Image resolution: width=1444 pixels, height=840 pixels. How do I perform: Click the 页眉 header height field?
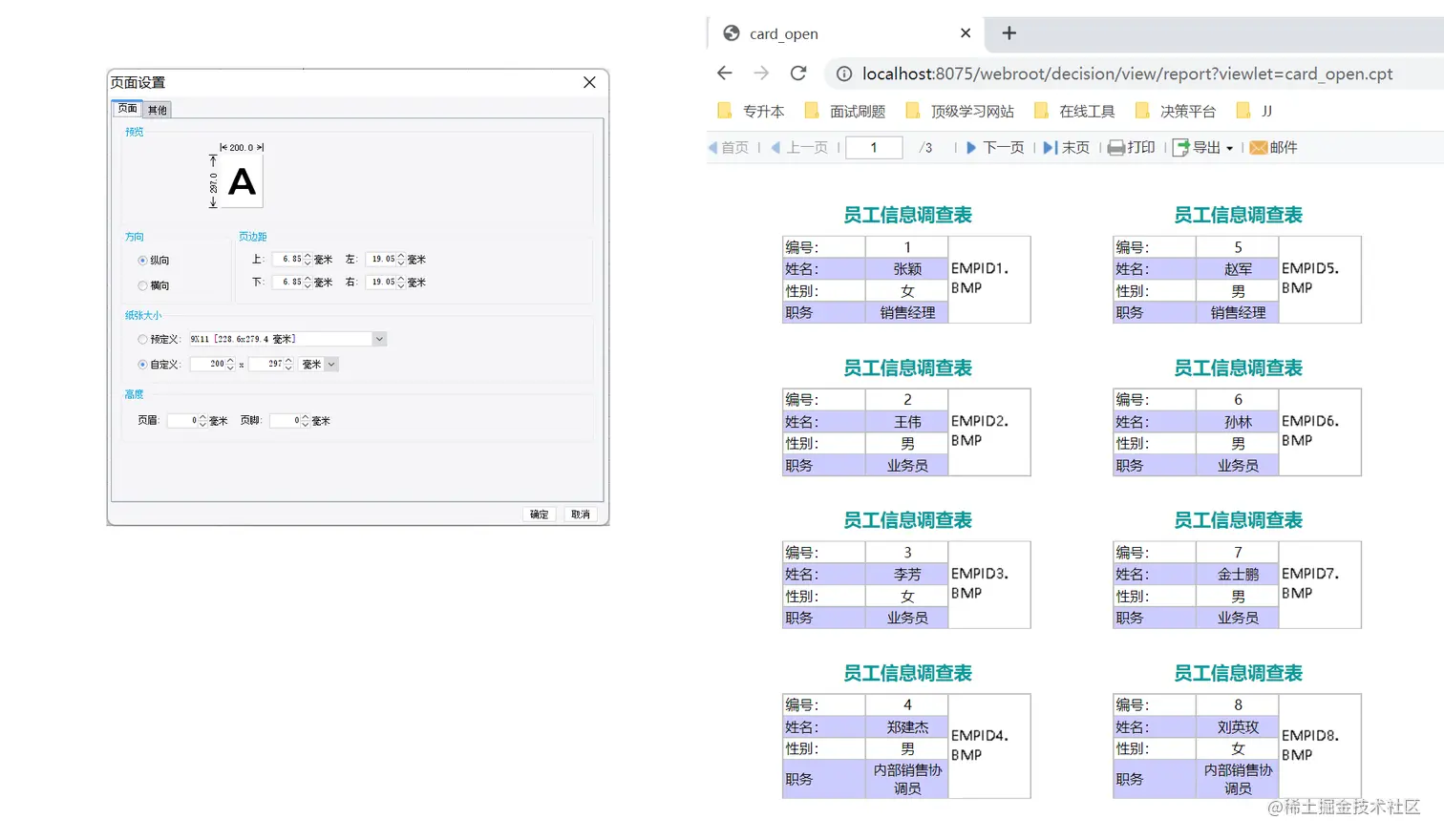(x=182, y=420)
